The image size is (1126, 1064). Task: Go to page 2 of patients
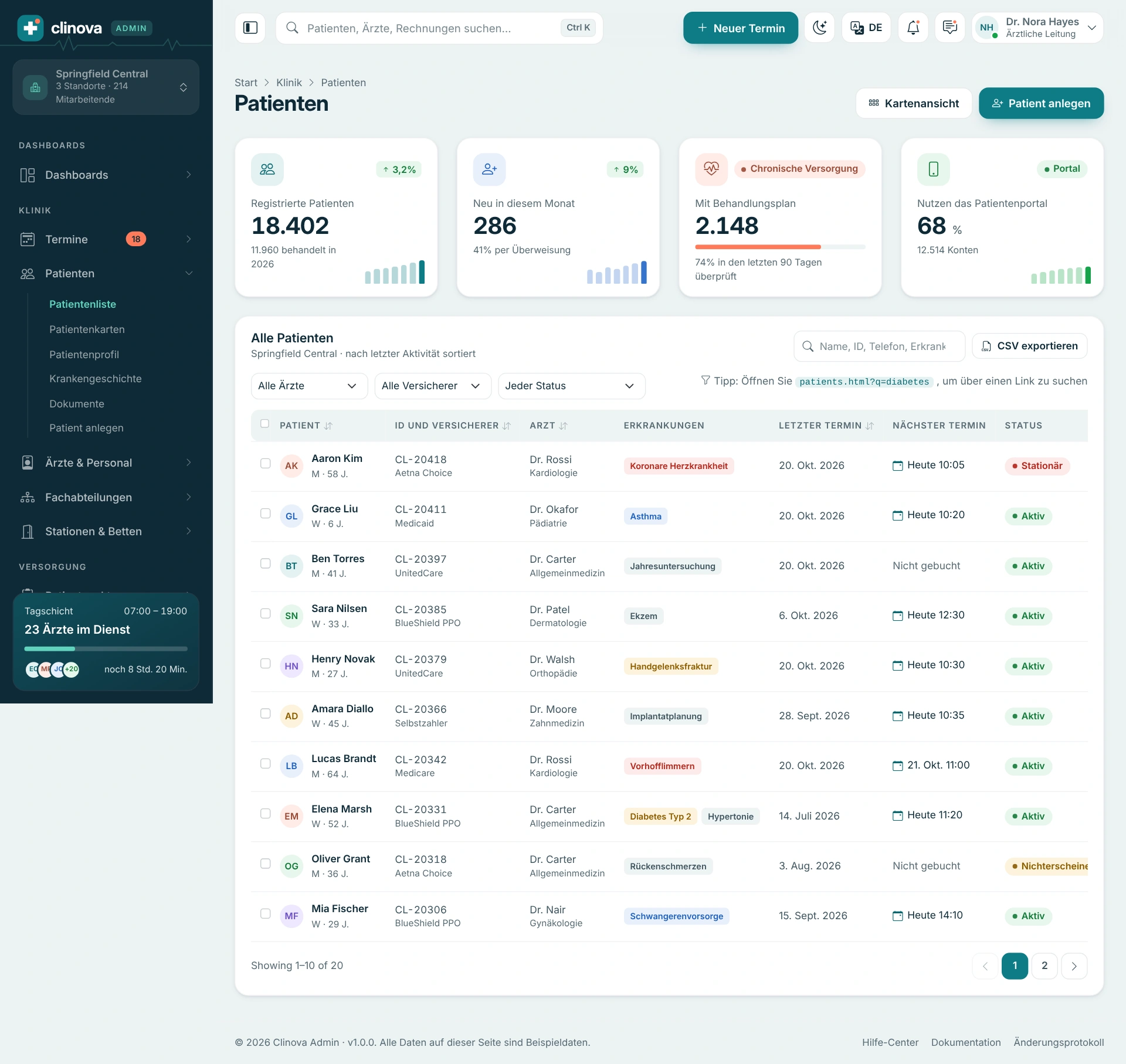point(1044,966)
